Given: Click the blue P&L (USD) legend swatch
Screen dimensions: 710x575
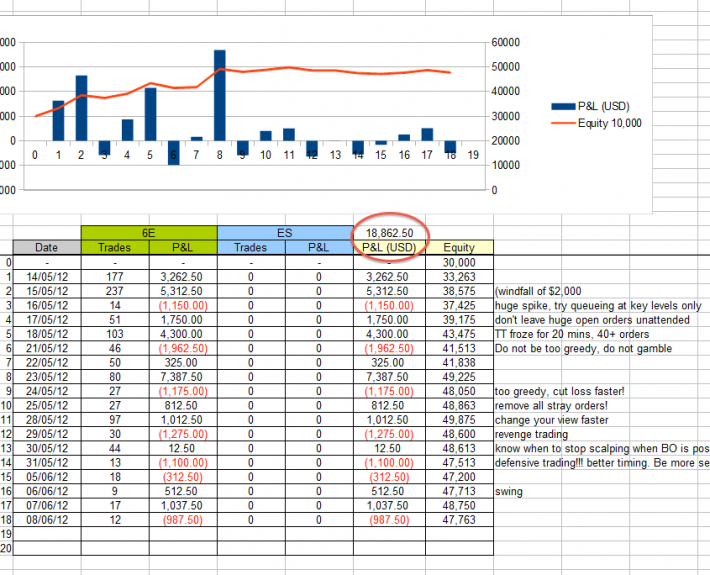Looking at the screenshot, I should [x=566, y=106].
